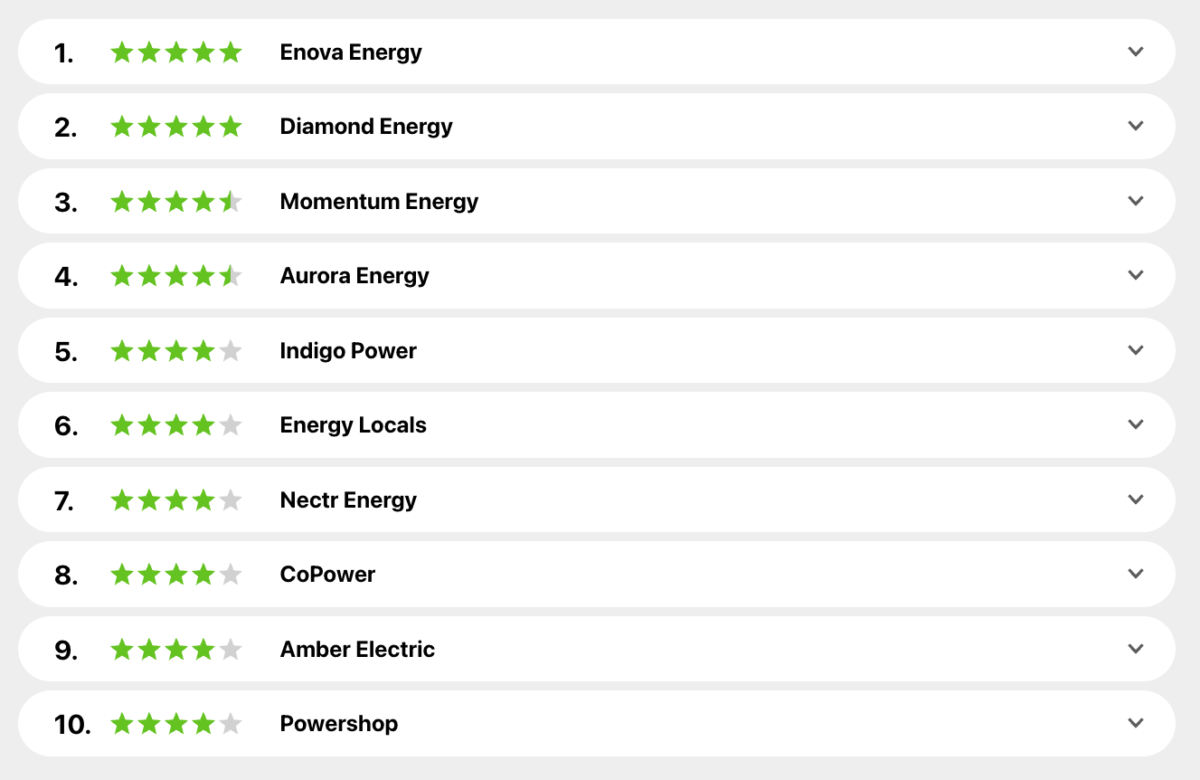Select the first star for Energy Locals
Image resolution: width=1200 pixels, height=780 pixels.
pos(121,425)
